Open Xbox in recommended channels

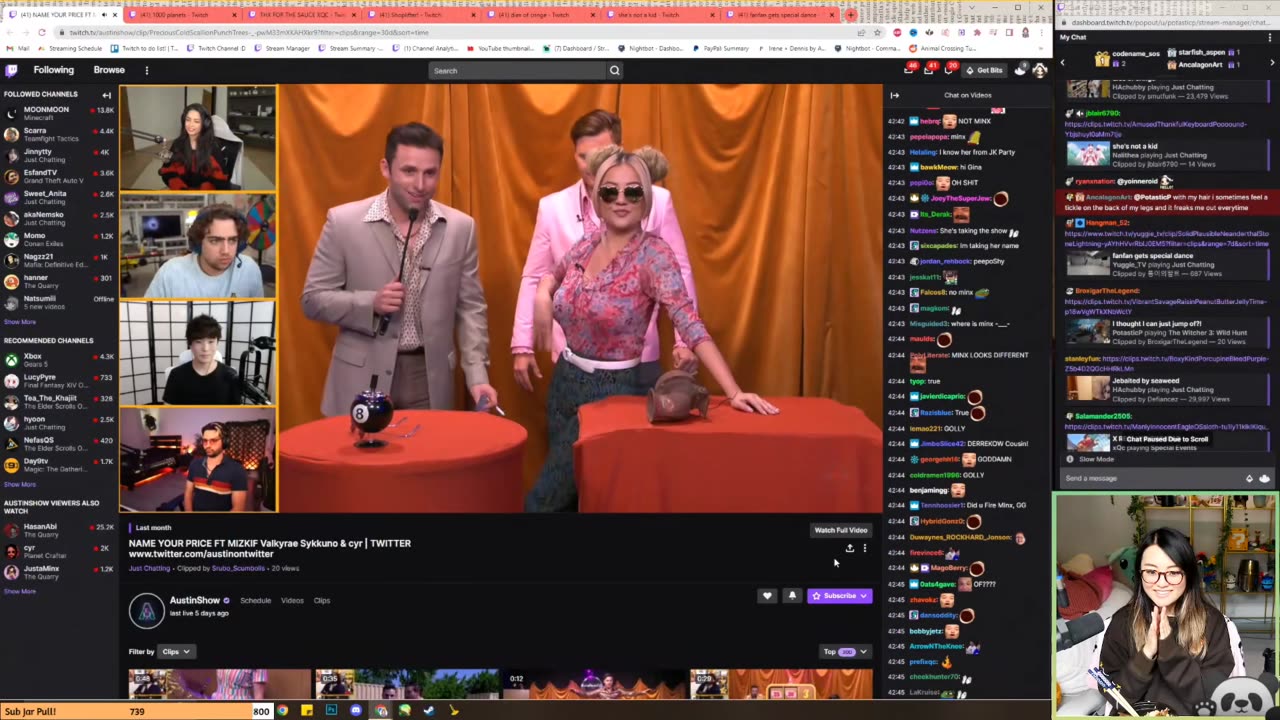click(58, 359)
